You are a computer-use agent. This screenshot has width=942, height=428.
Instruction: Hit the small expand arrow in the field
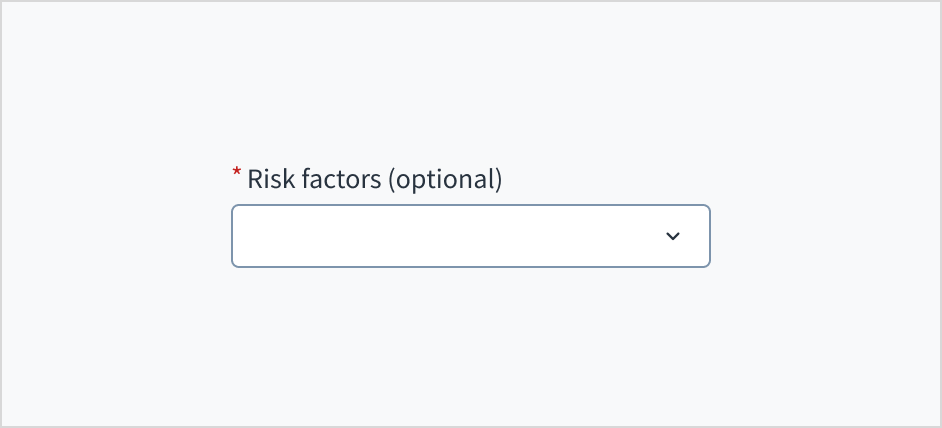click(x=673, y=236)
